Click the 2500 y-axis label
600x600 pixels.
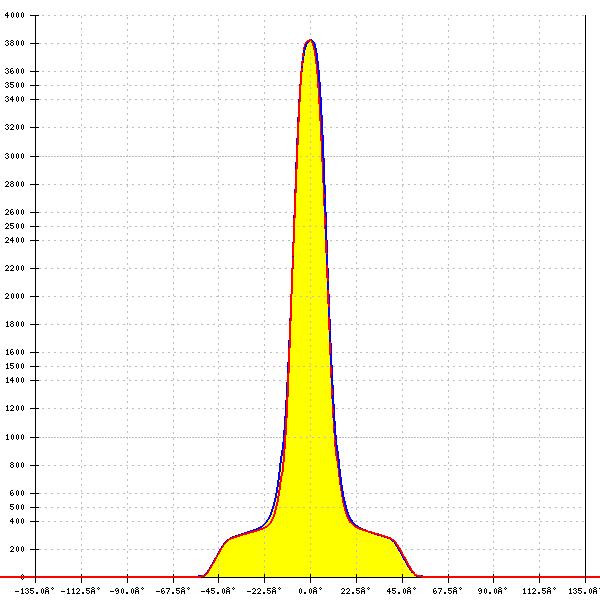pyautogui.click(x=15, y=226)
